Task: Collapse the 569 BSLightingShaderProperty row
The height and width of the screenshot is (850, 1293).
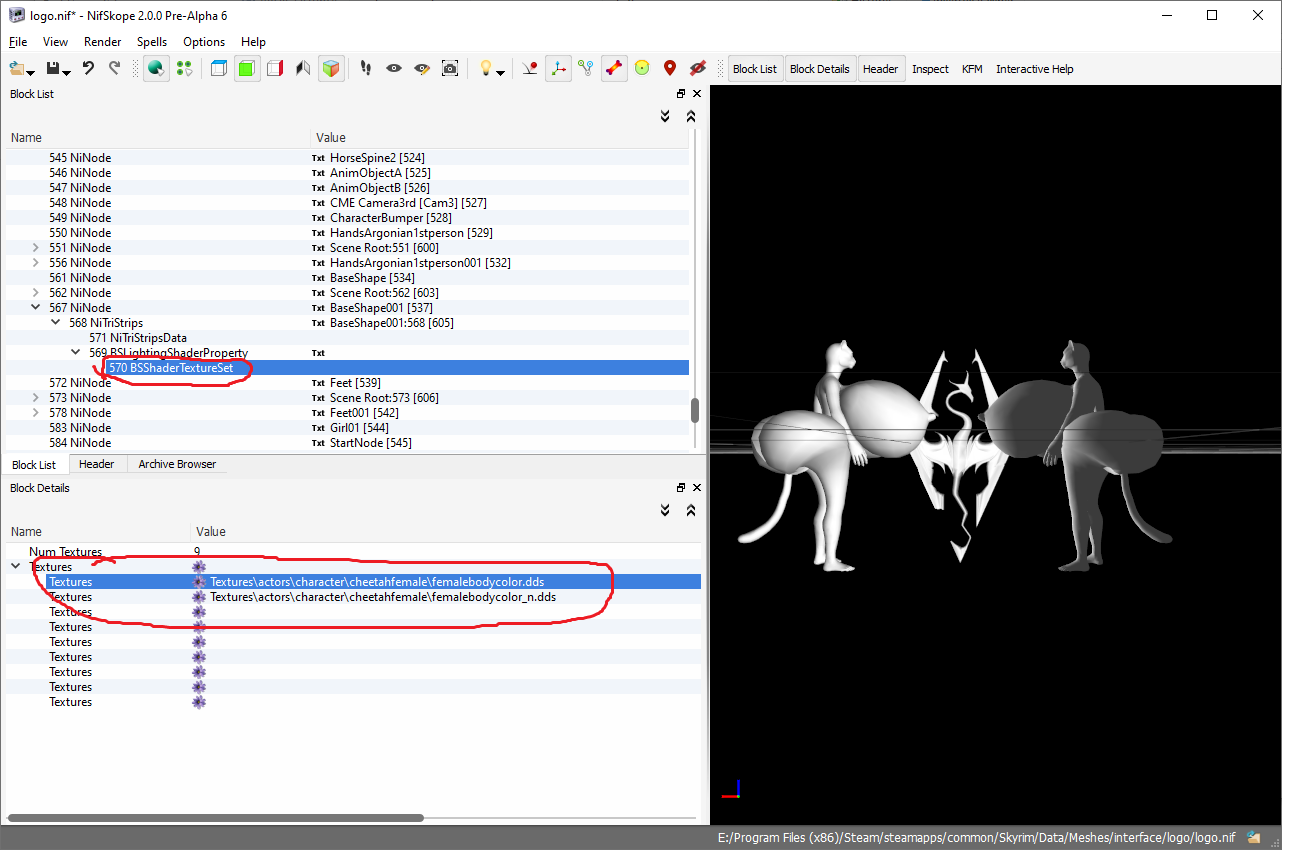Action: click(x=76, y=353)
